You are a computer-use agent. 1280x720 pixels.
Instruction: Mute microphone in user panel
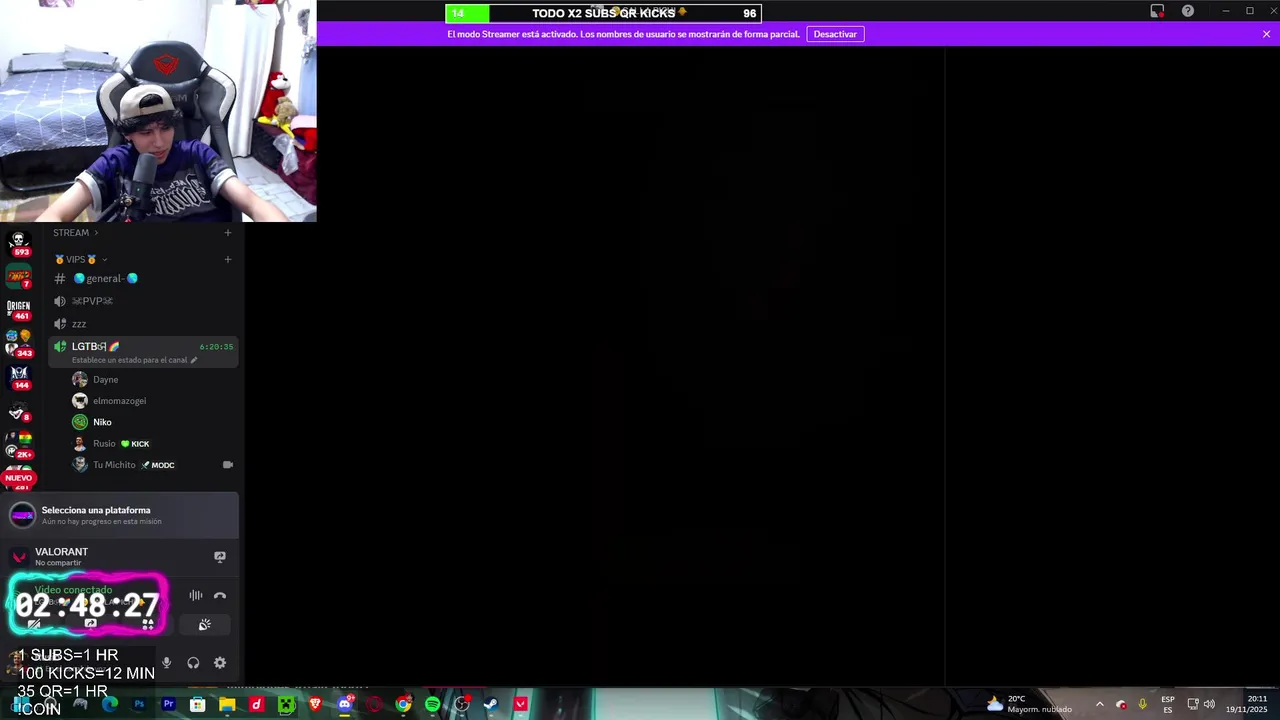click(x=166, y=663)
